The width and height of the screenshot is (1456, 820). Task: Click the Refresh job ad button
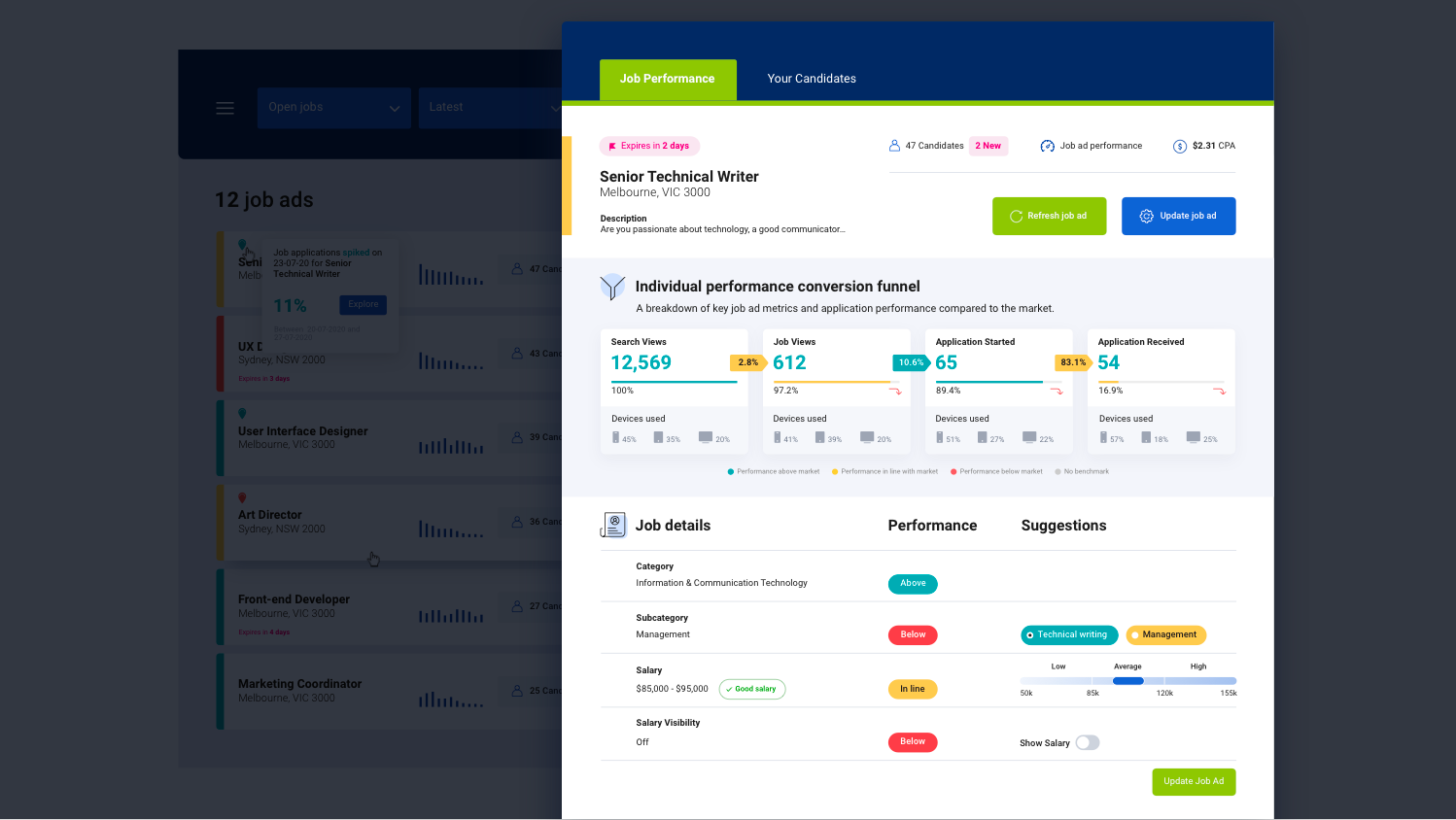pos(1049,216)
